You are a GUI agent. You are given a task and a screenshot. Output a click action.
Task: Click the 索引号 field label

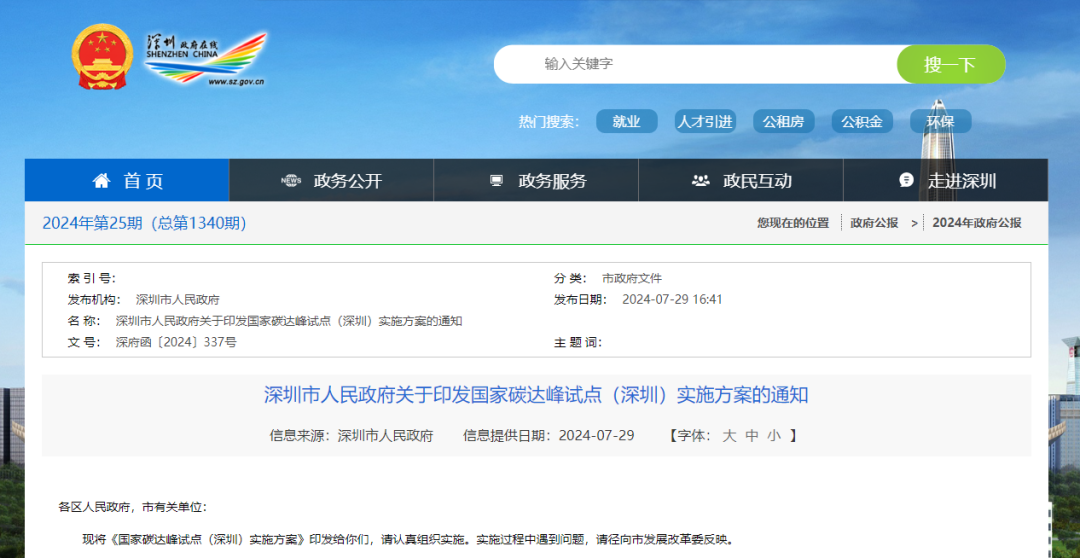pyautogui.click(x=92, y=278)
